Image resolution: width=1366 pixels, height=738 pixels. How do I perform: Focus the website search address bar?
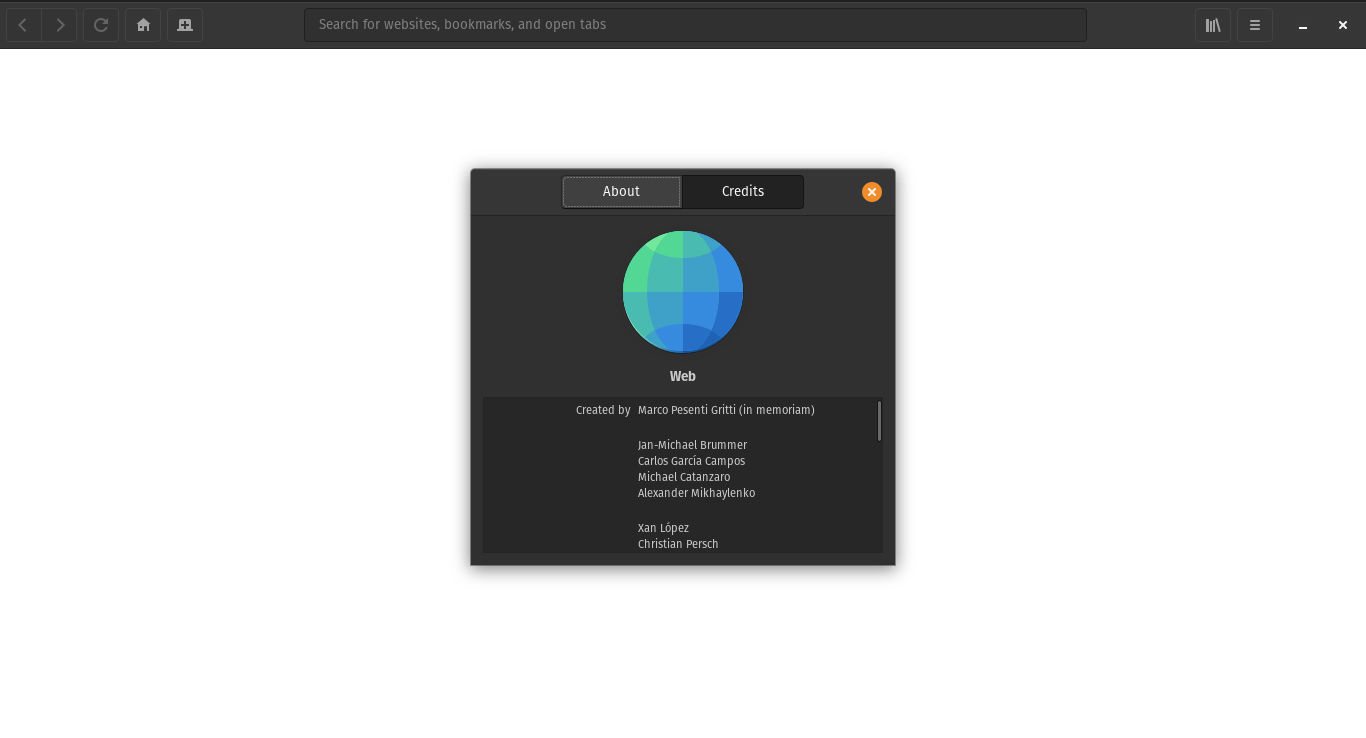click(x=695, y=25)
